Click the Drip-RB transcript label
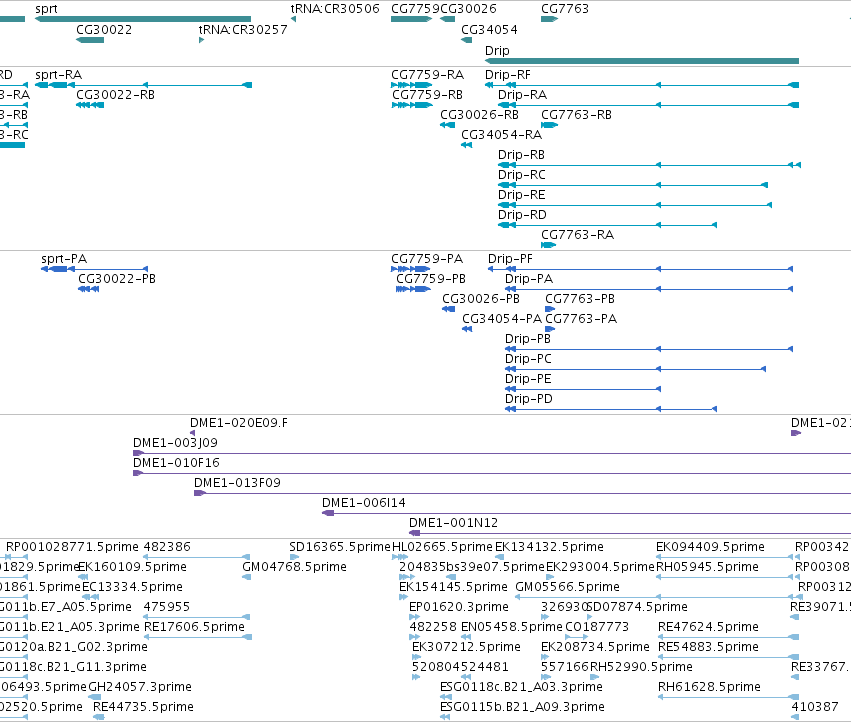 tap(522, 155)
